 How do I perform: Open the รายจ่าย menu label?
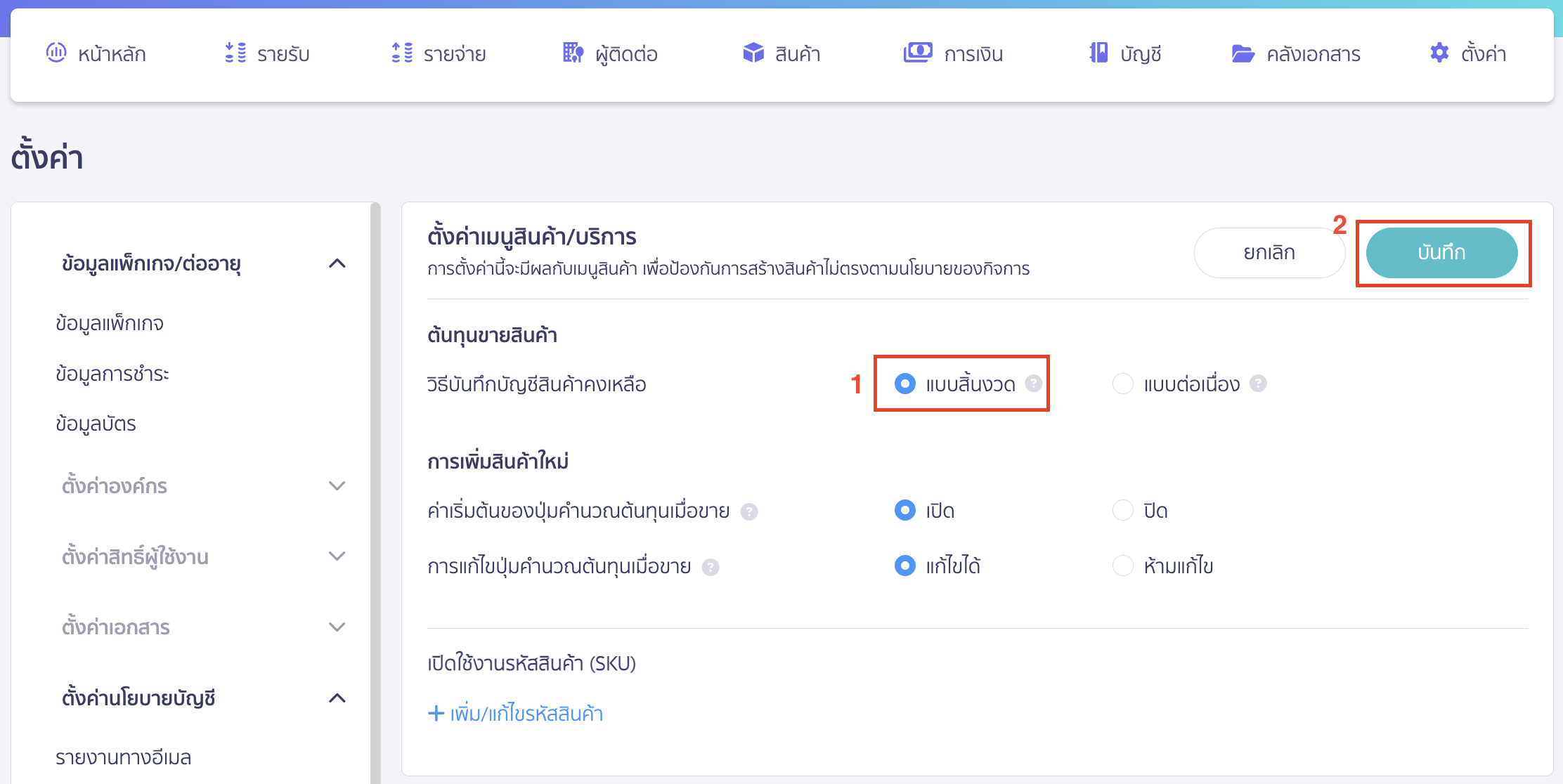click(455, 54)
